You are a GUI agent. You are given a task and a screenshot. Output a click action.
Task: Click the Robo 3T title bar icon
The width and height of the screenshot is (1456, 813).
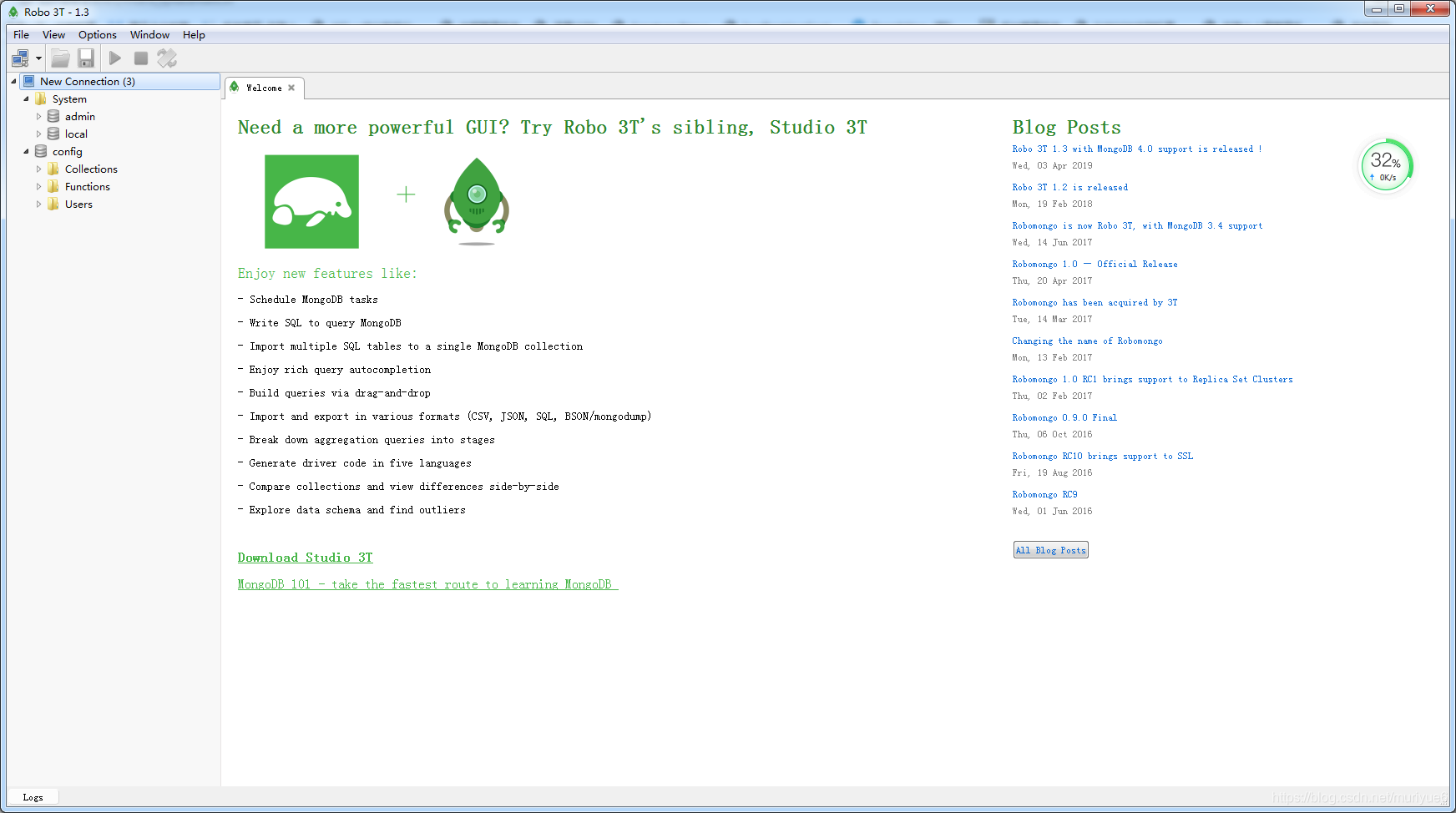[13, 12]
